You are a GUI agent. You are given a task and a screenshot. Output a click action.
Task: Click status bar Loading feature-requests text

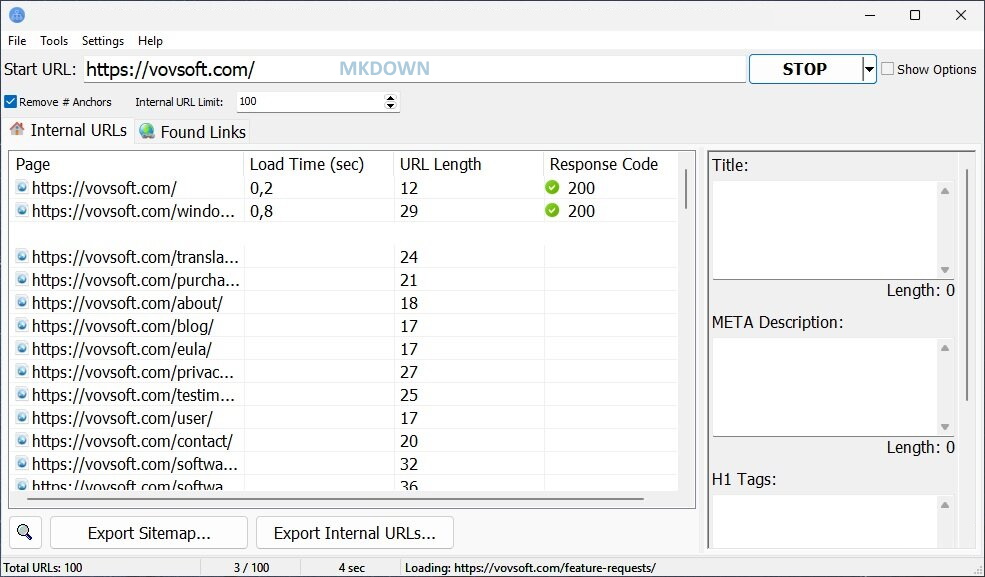[530, 568]
